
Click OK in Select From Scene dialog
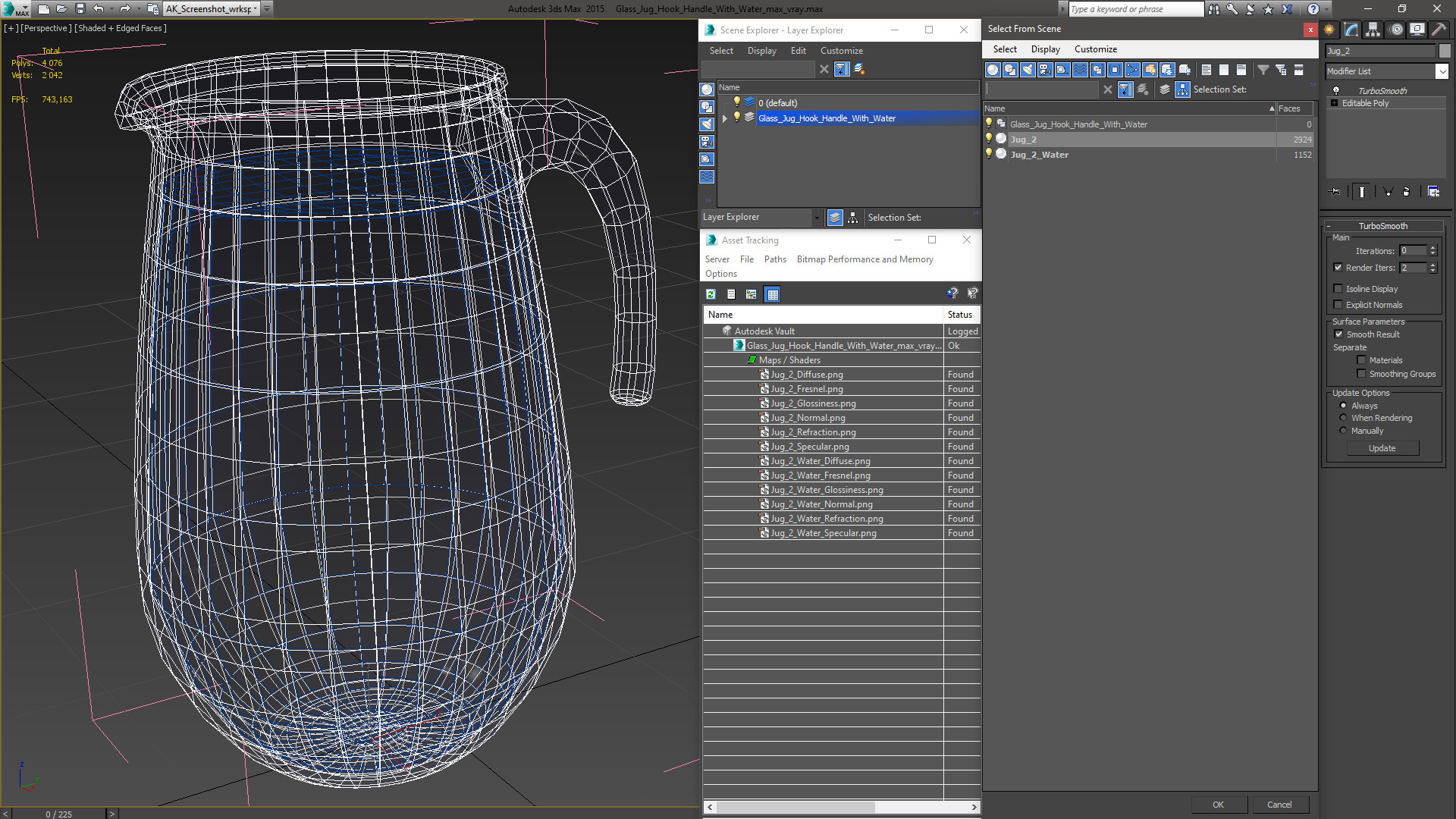pos(1218,805)
